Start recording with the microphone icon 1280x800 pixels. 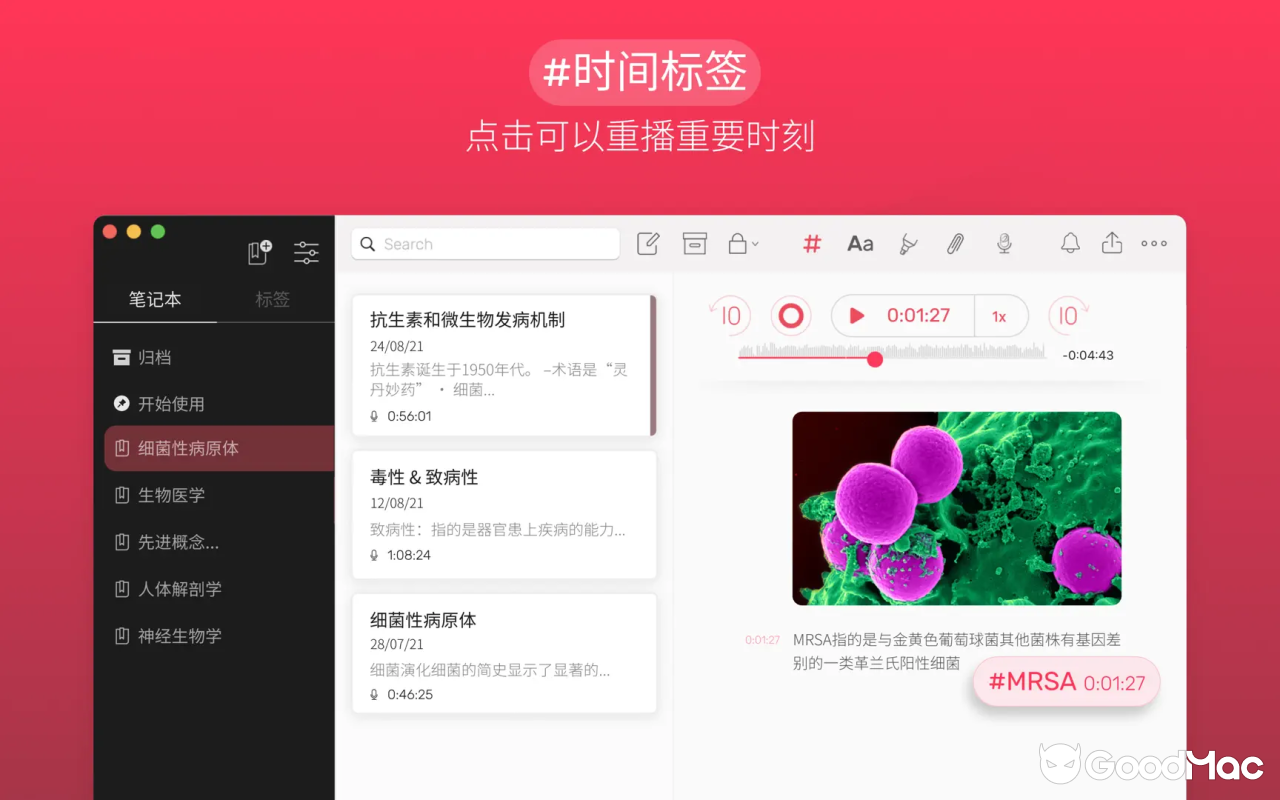(x=1004, y=243)
